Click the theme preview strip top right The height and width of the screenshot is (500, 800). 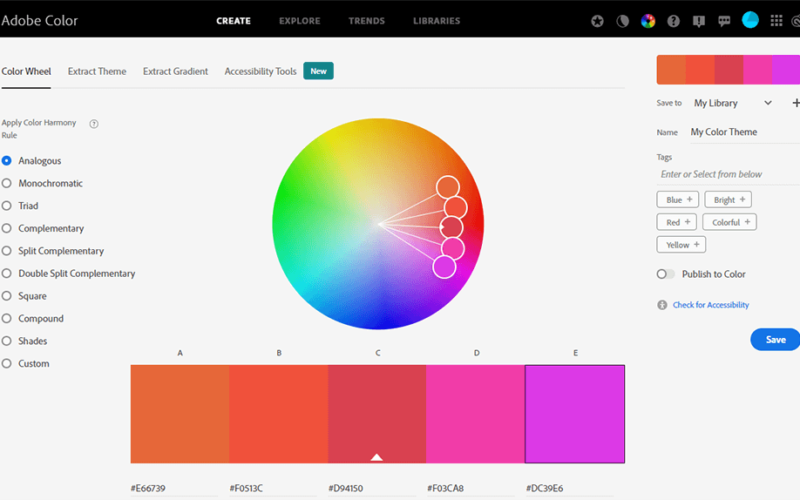pyautogui.click(x=728, y=69)
